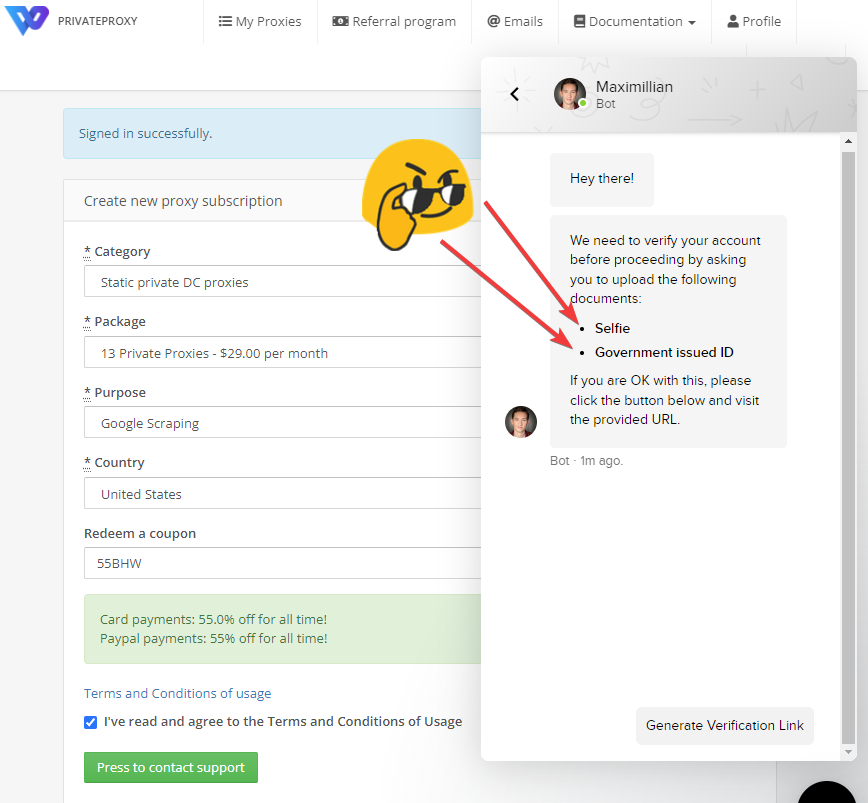Screen dimensions: 868x803
Task: Click Press to contact support button
Action: (170, 768)
